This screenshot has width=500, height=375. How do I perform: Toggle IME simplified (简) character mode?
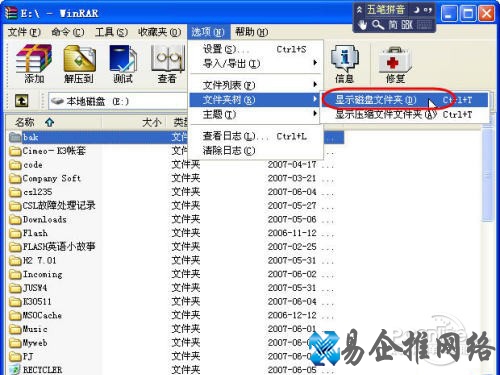tap(393, 24)
